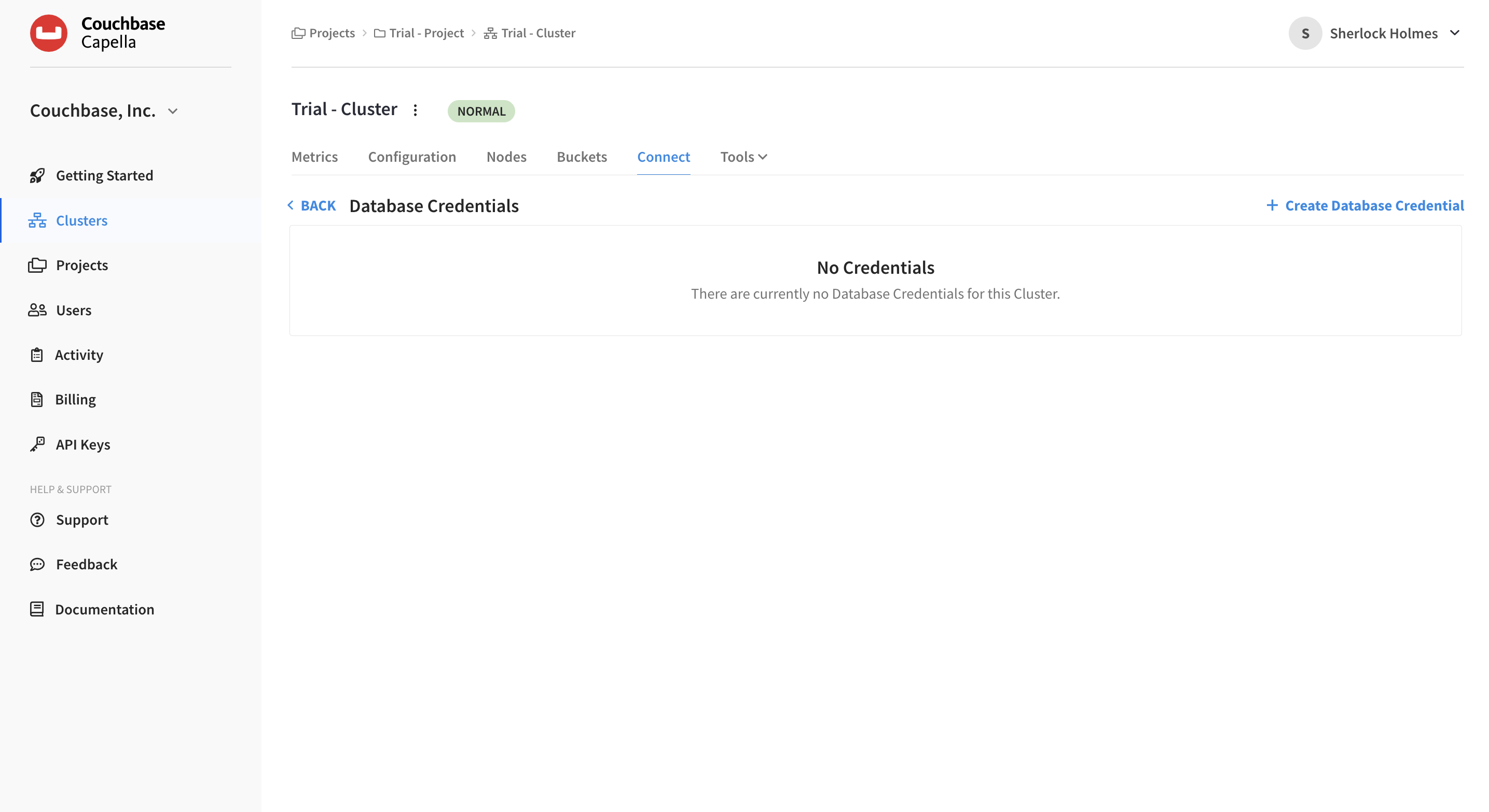The image size is (1489, 812).
Task: Expand the Couchbase, Inc. organization dropdown
Action: 172,110
